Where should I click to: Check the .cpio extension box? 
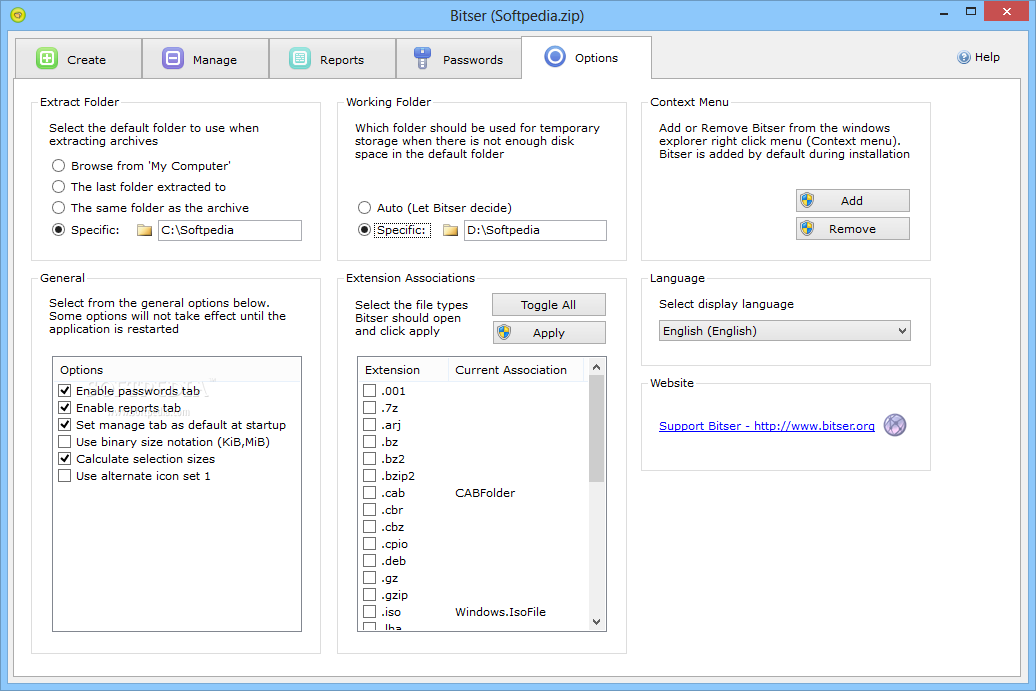(370, 544)
